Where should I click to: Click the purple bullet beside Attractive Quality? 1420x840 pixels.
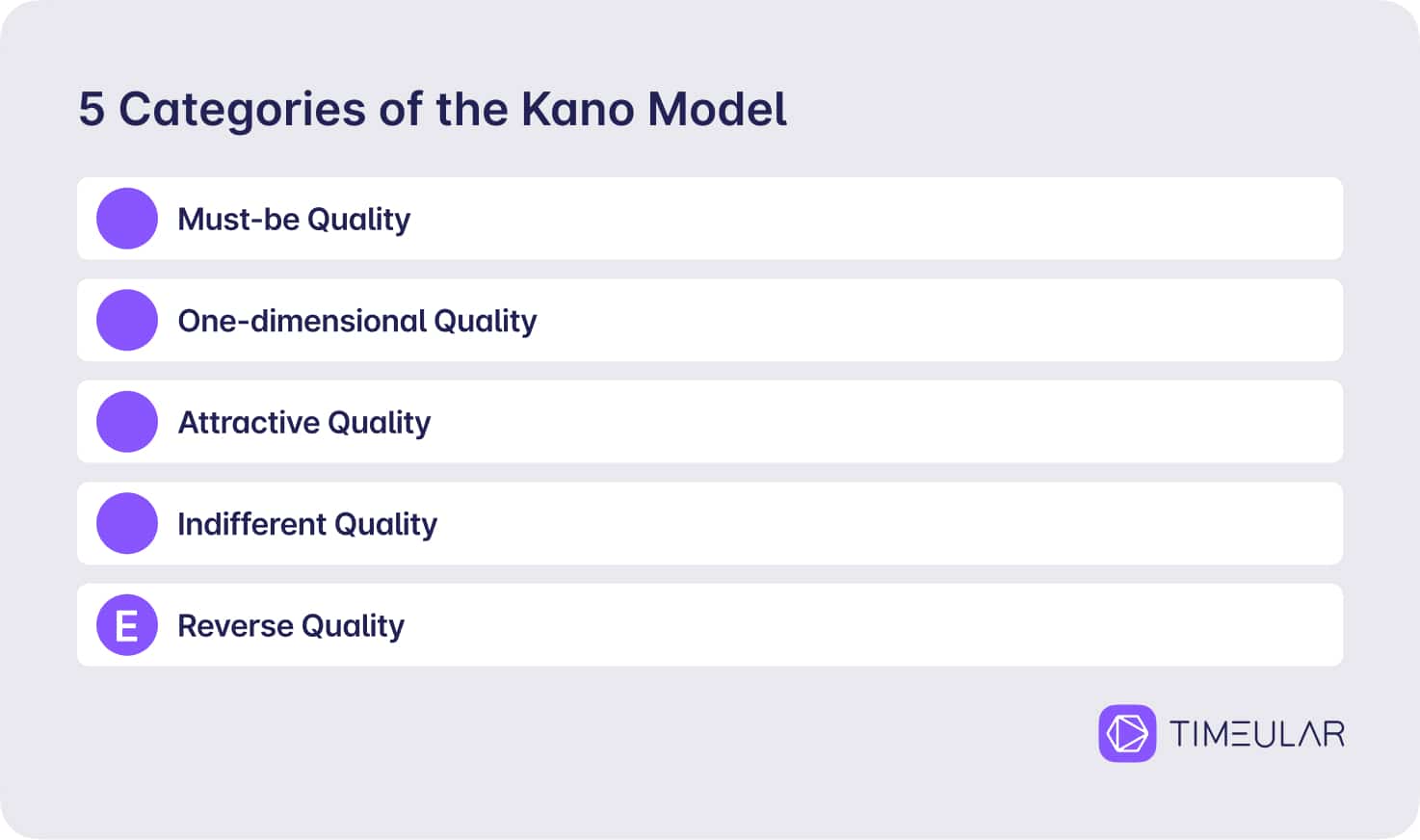(x=127, y=422)
